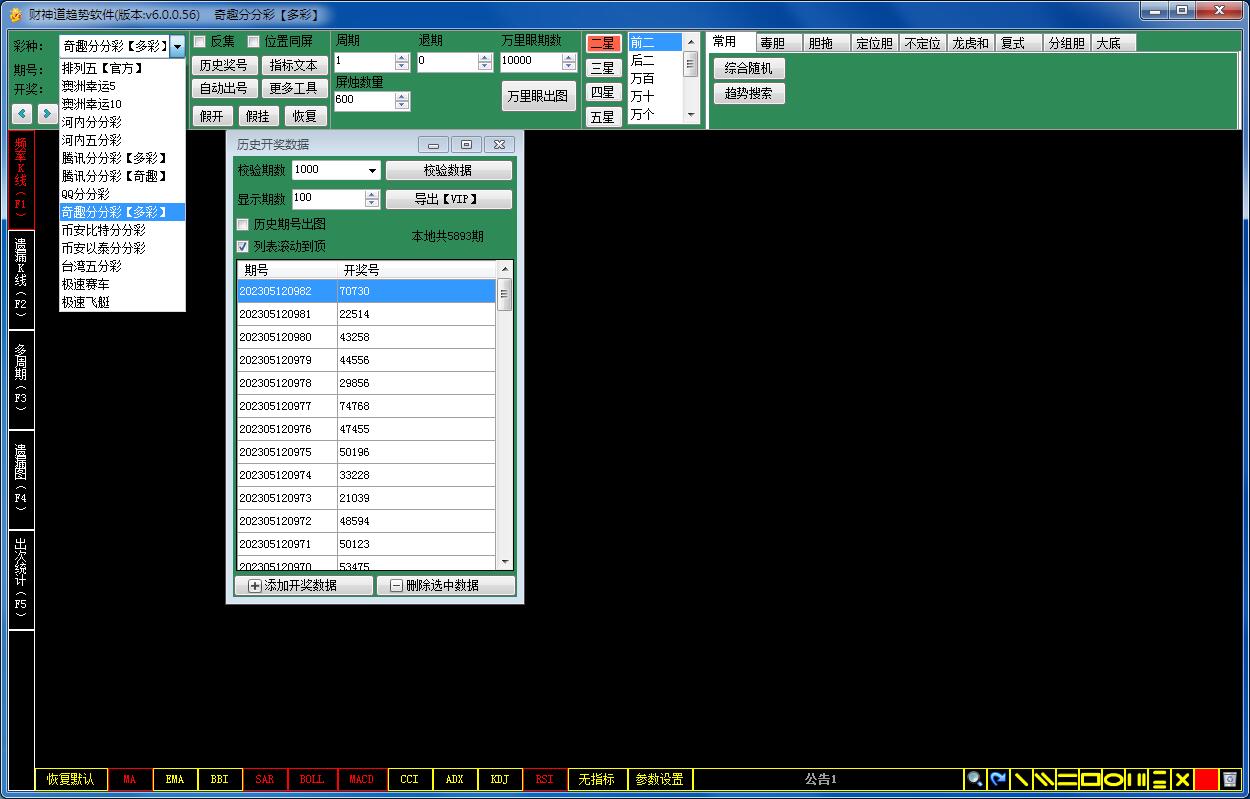Switch to the 龙虎和 tab

[x=970, y=43]
